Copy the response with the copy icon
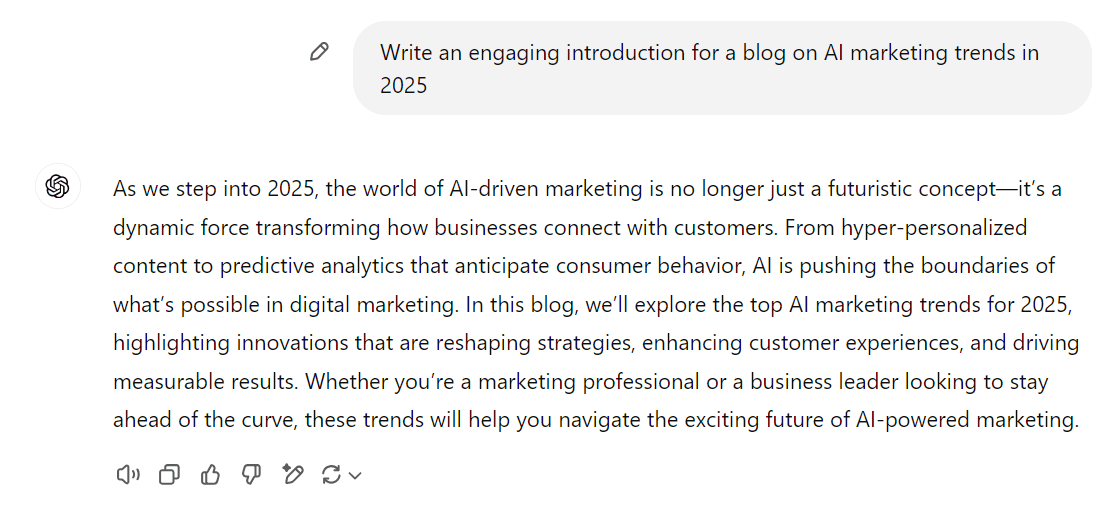This screenshot has height=505, width=1116. tap(169, 474)
